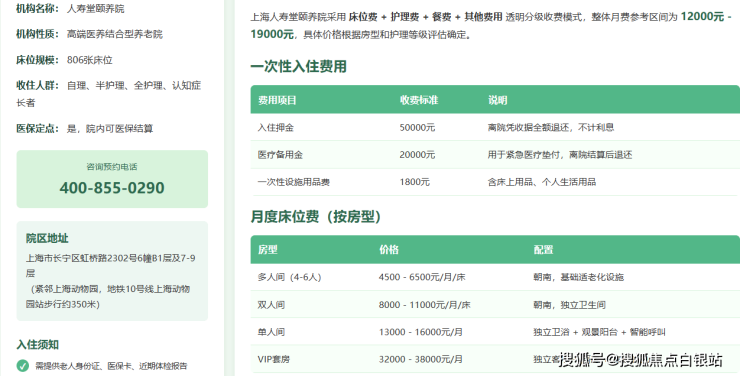This screenshot has height=376, width=740.
Task: Click the 单人间 row label
Action: (271, 332)
